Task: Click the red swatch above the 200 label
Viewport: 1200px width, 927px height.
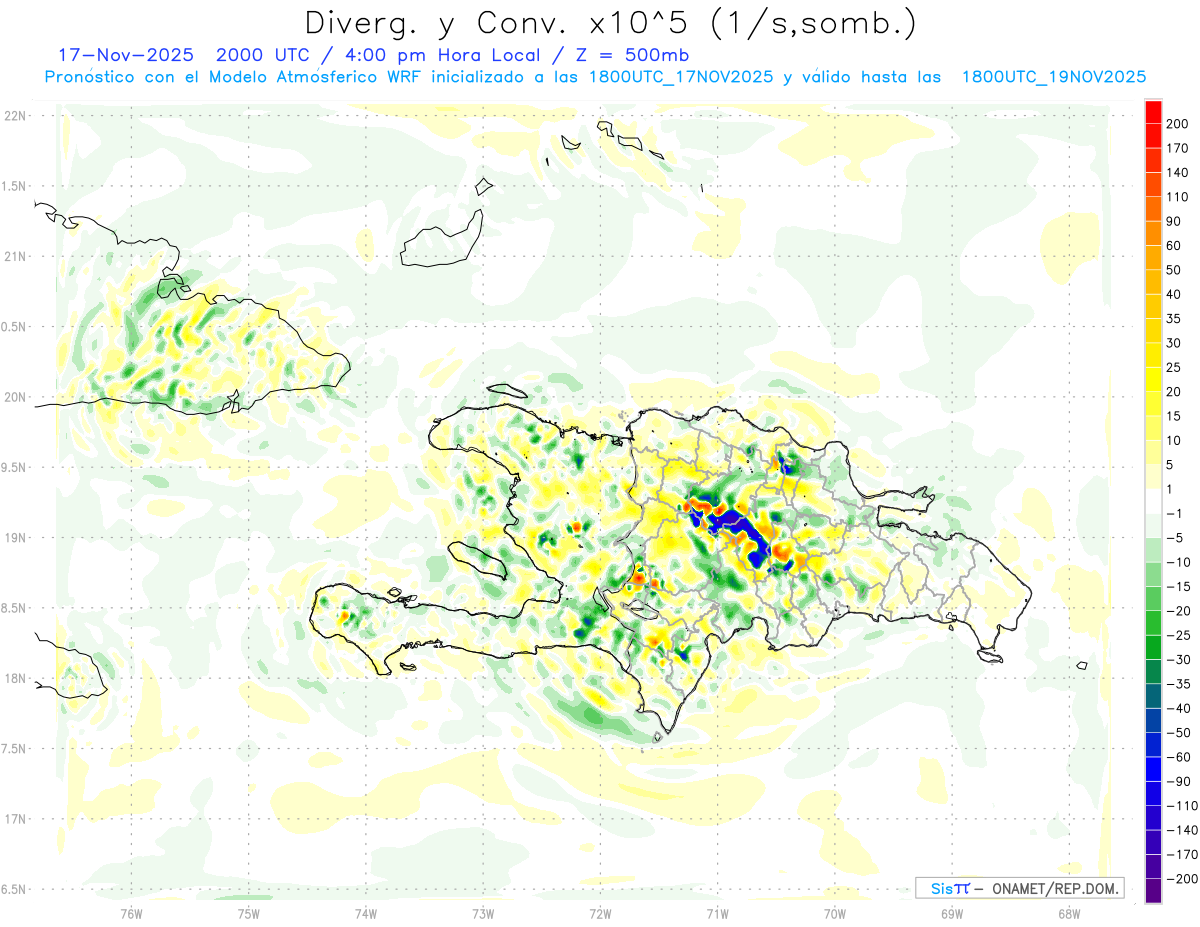Action: tap(1153, 111)
